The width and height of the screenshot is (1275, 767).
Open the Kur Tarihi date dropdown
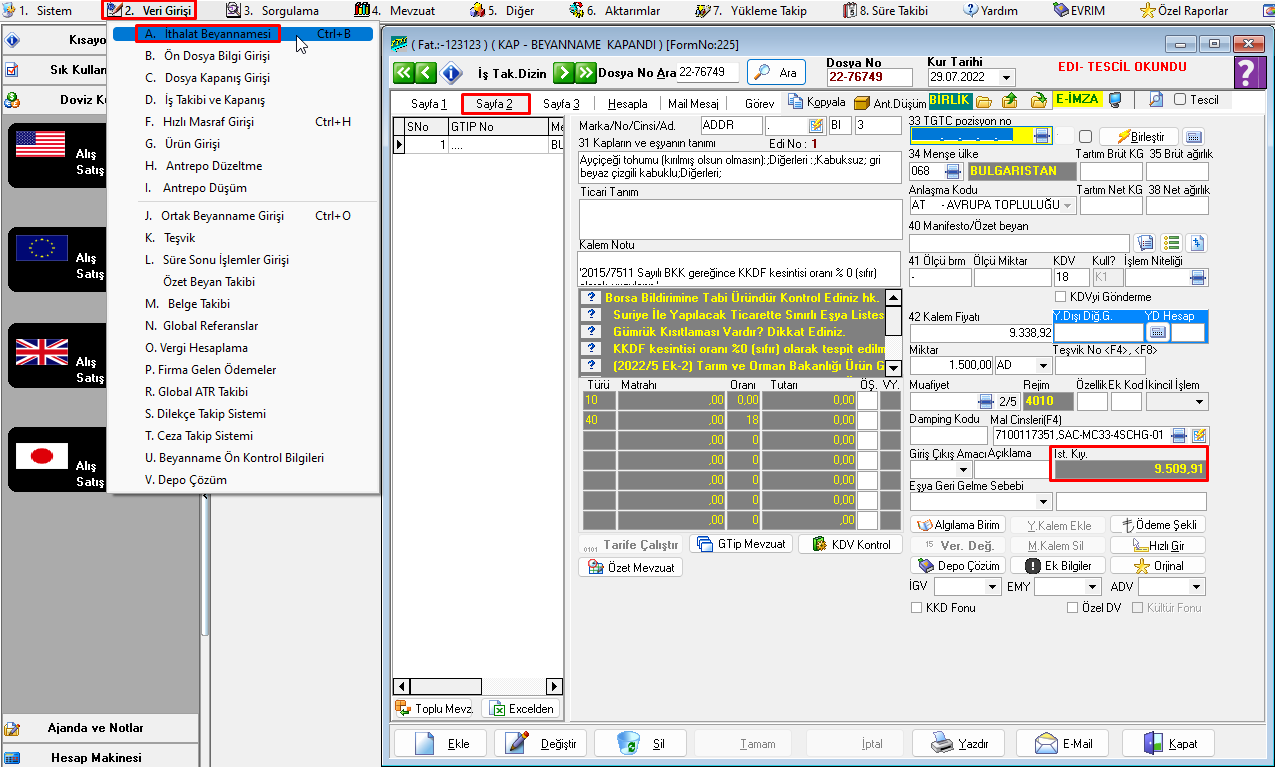[x=1006, y=77]
